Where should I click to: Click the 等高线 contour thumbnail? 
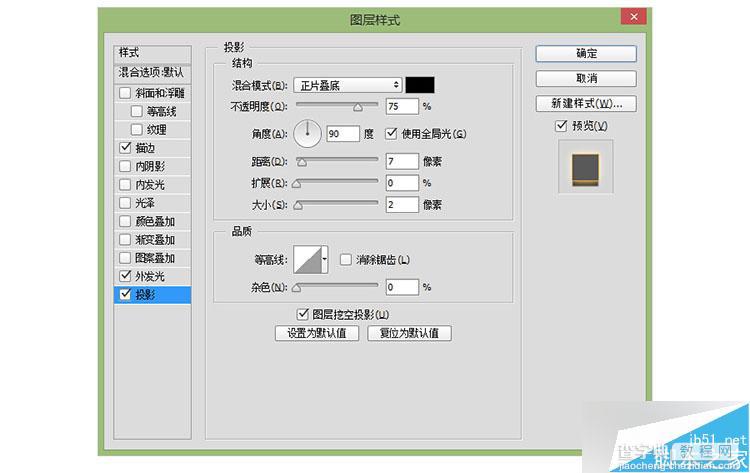[308, 260]
